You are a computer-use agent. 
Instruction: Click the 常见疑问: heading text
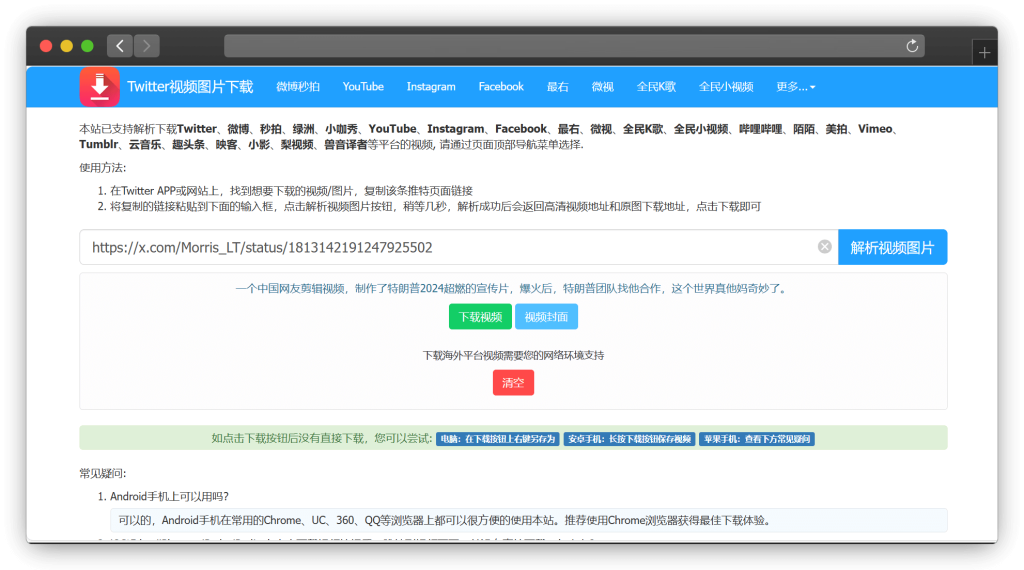pyautogui.click(x=103, y=473)
